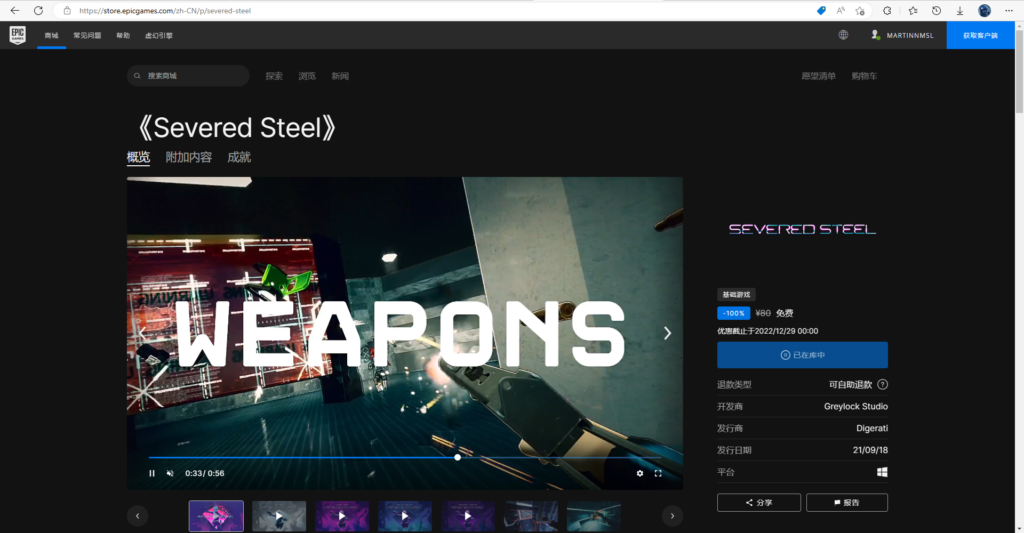Open the blue shopping tag icon

821,10
